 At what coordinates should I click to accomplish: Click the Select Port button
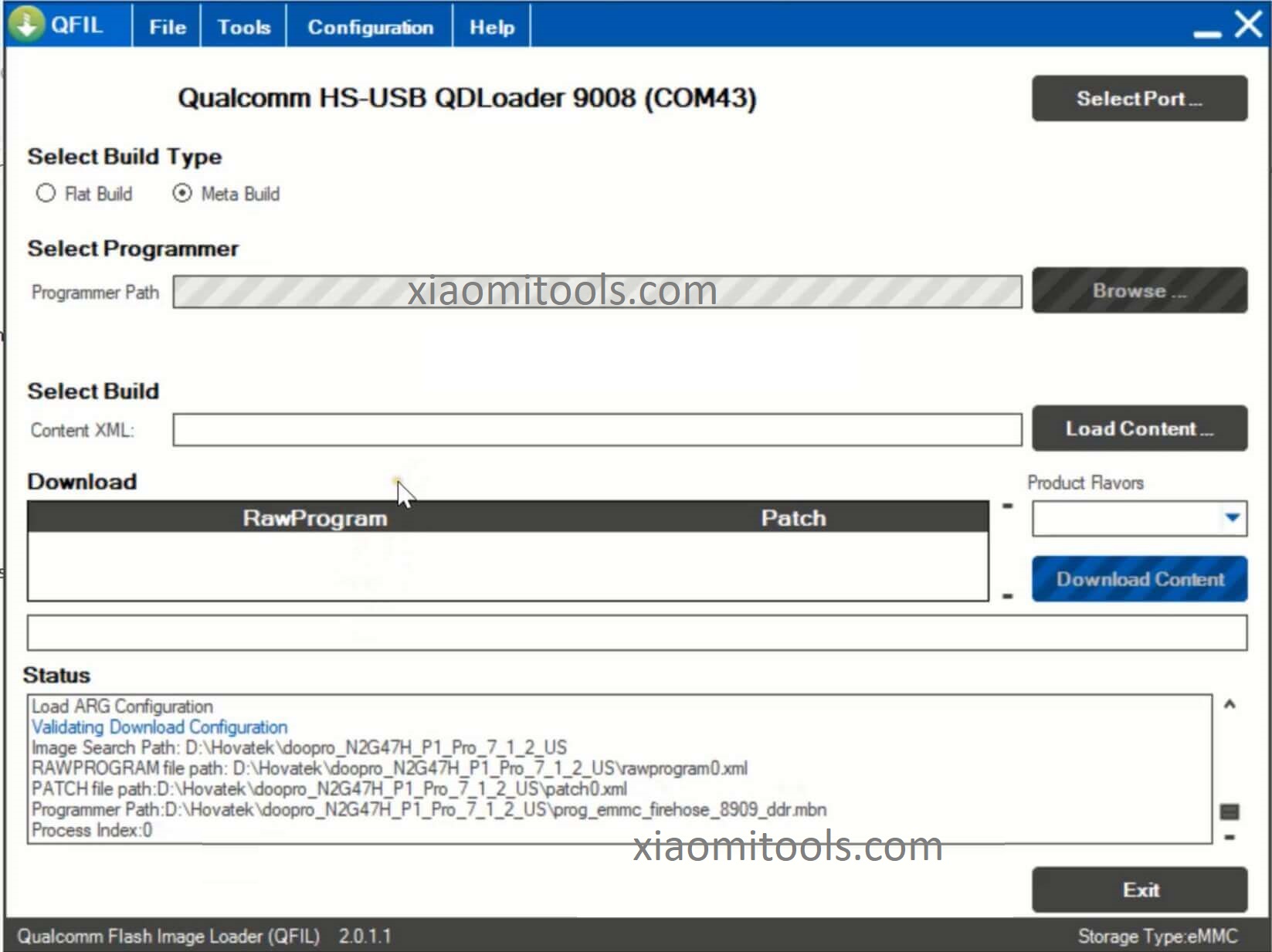click(1138, 99)
